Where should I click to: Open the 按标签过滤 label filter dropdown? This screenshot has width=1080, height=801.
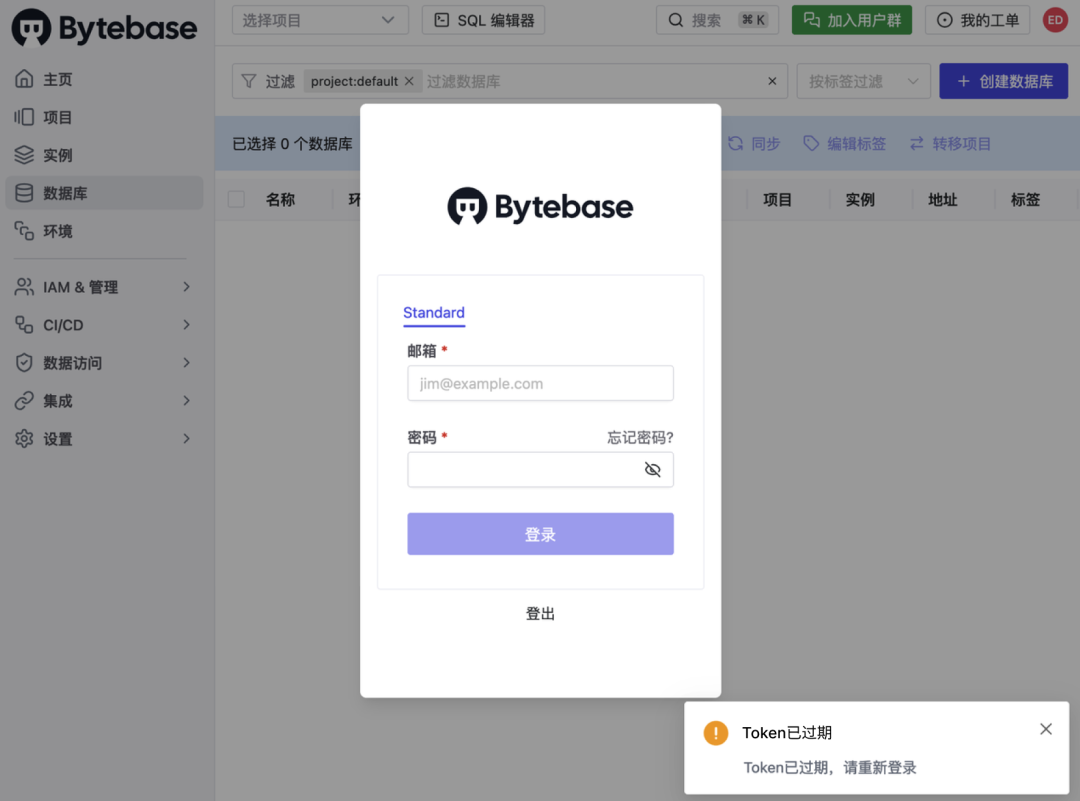(864, 81)
